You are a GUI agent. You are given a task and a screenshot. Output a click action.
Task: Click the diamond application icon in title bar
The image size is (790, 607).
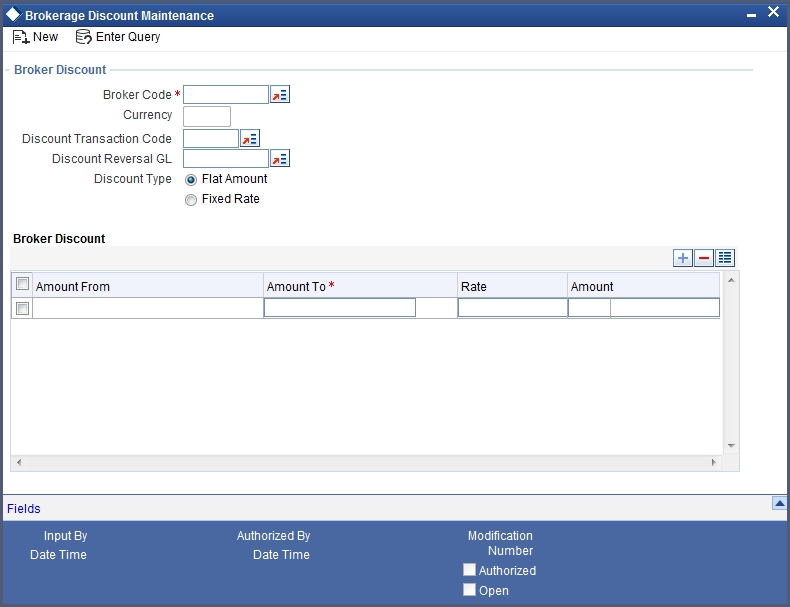click(x=13, y=14)
